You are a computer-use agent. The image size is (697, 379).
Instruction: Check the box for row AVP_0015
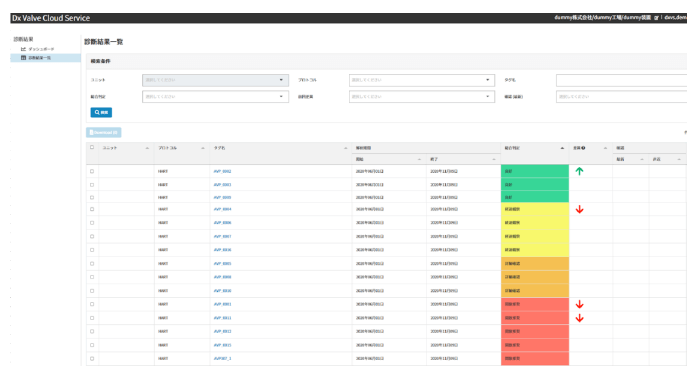pyautogui.click(x=92, y=345)
